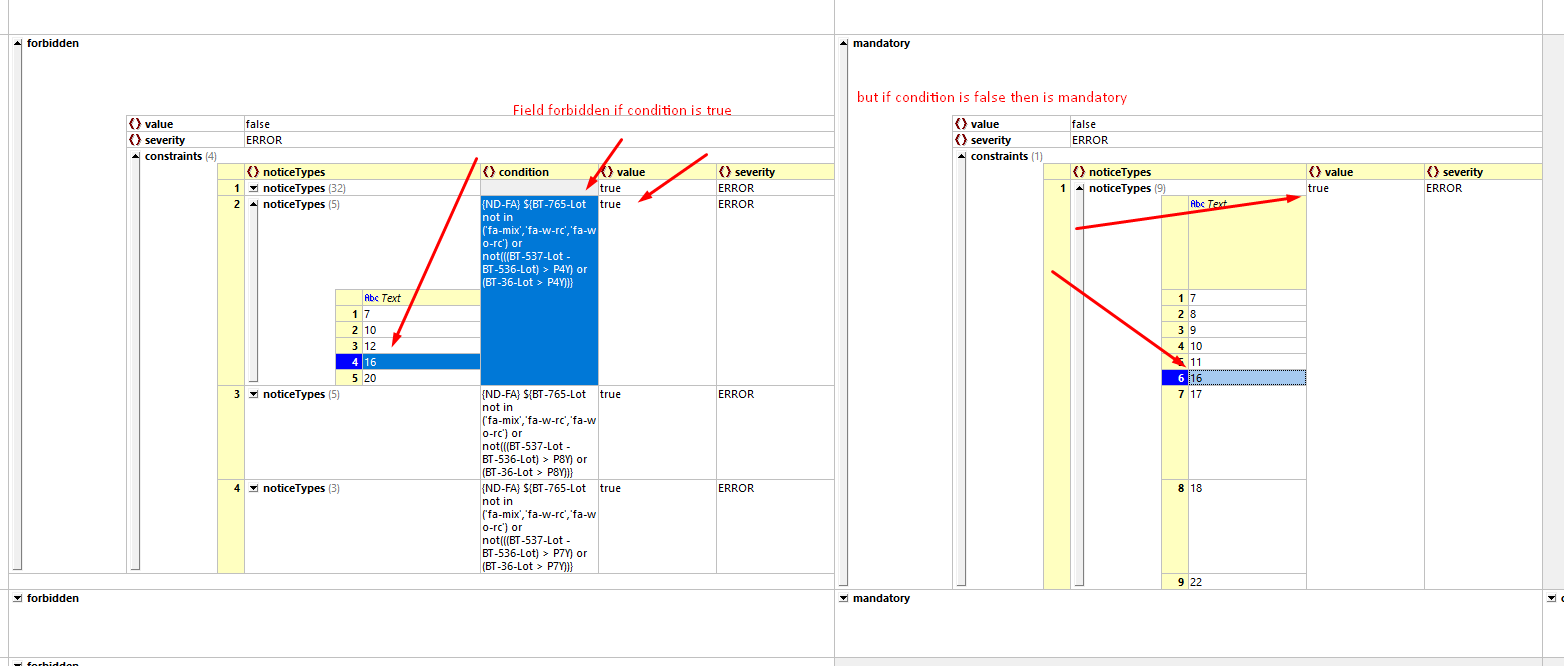
Task: Select the condition cell containing P7Y
Action: click(x=539, y=526)
